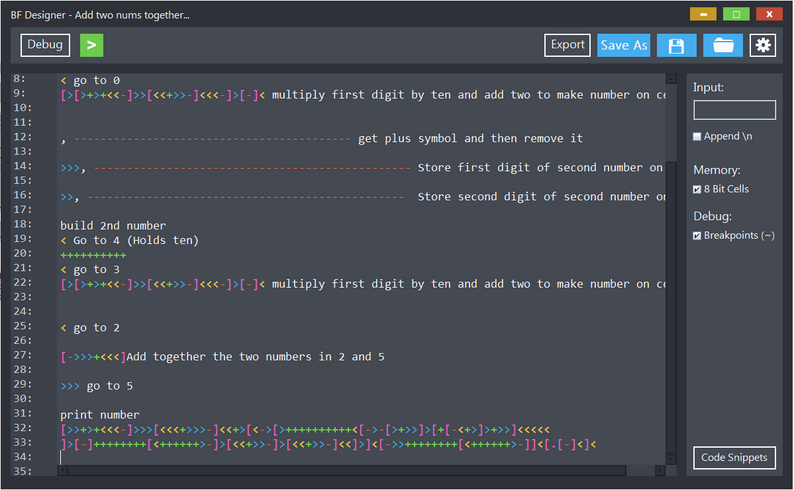Click the Input text field
Viewport: 794px width, 490px height.
pyautogui.click(x=734, y=110)
